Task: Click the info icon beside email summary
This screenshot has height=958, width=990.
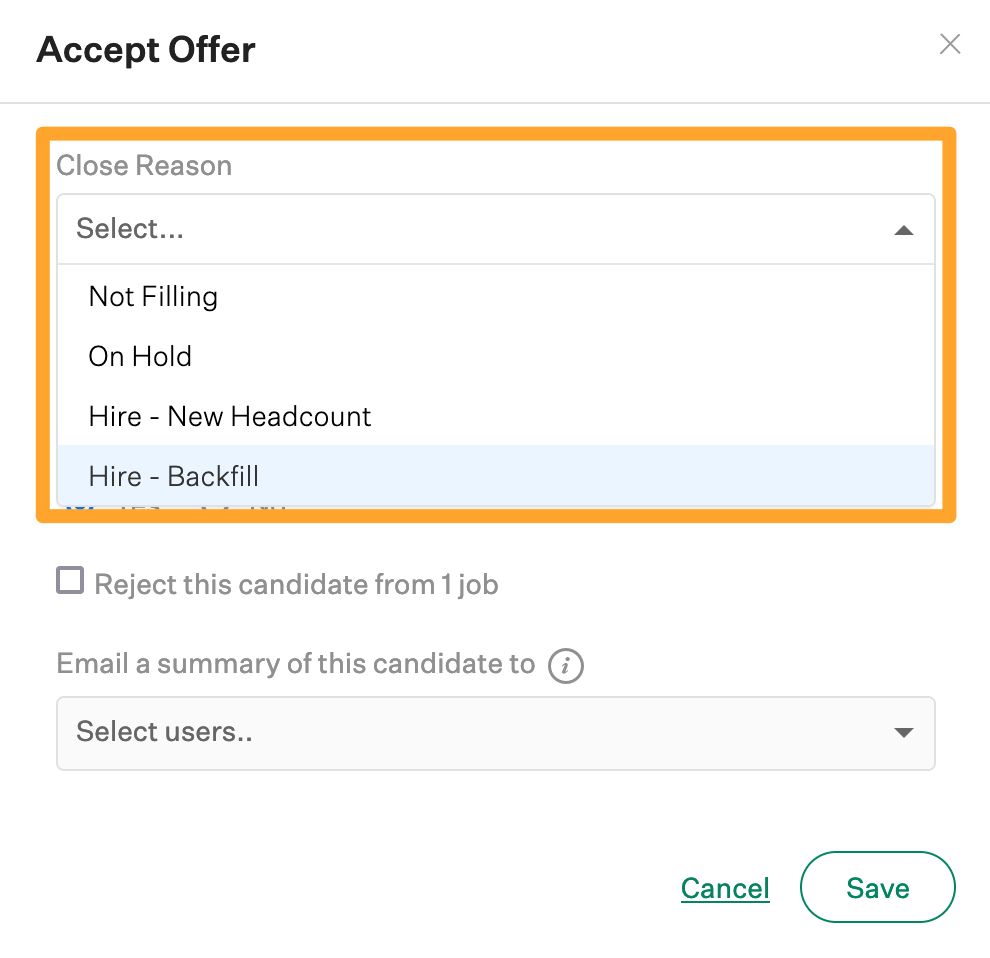Action: pos(566,665)
